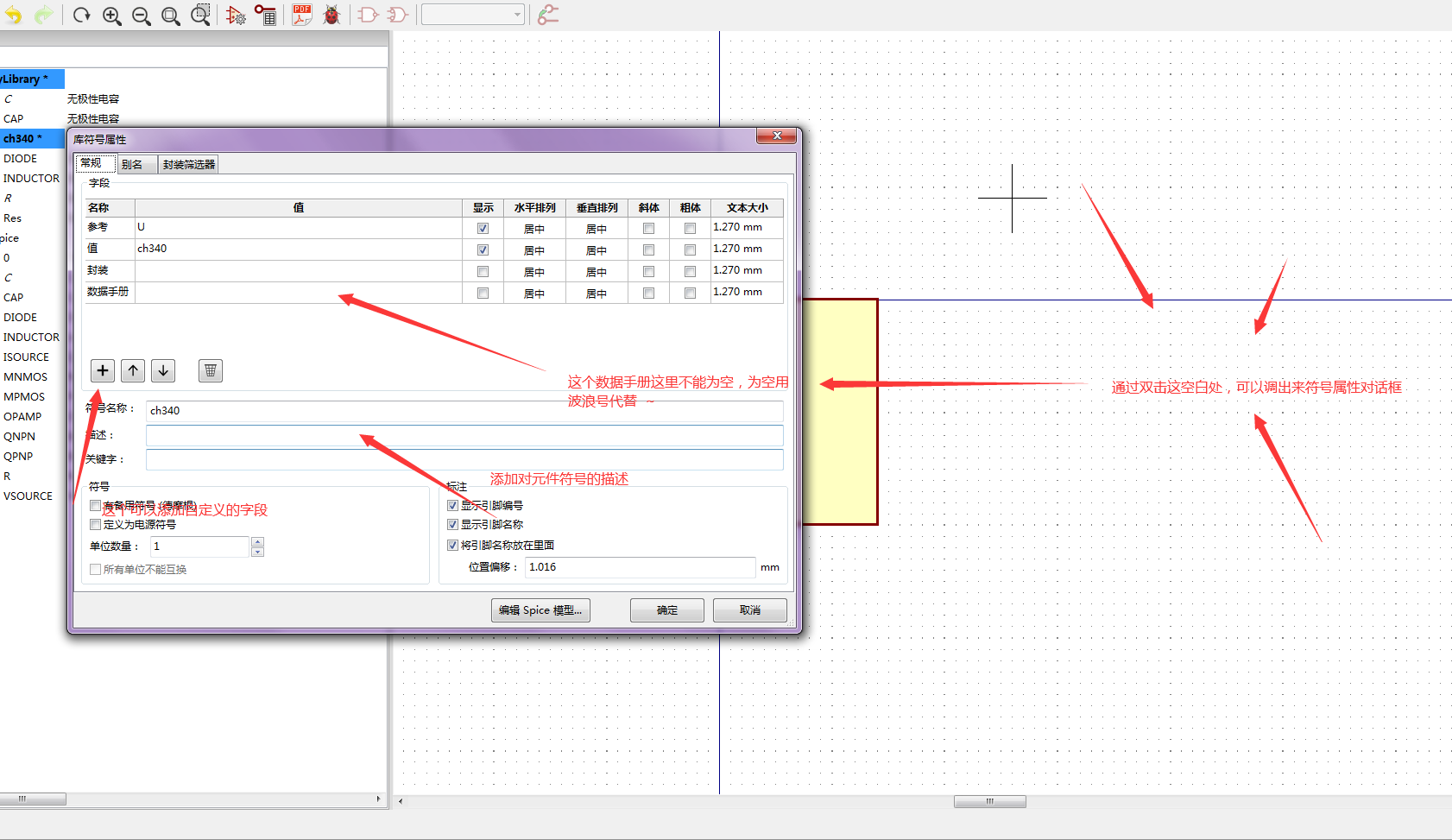Select normal De Morgan body style
Viewport: 1452px width, 840px height.
(368, 15)
